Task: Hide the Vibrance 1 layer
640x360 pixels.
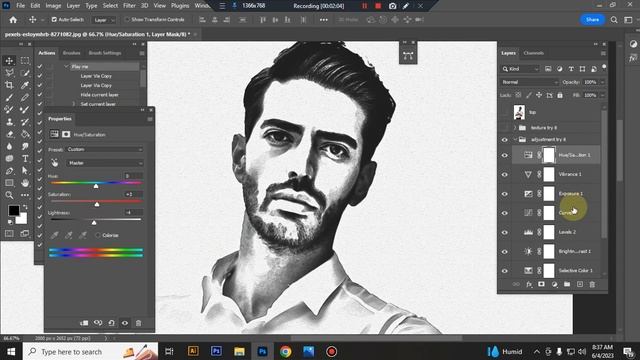Action: [x=504, y=174]
